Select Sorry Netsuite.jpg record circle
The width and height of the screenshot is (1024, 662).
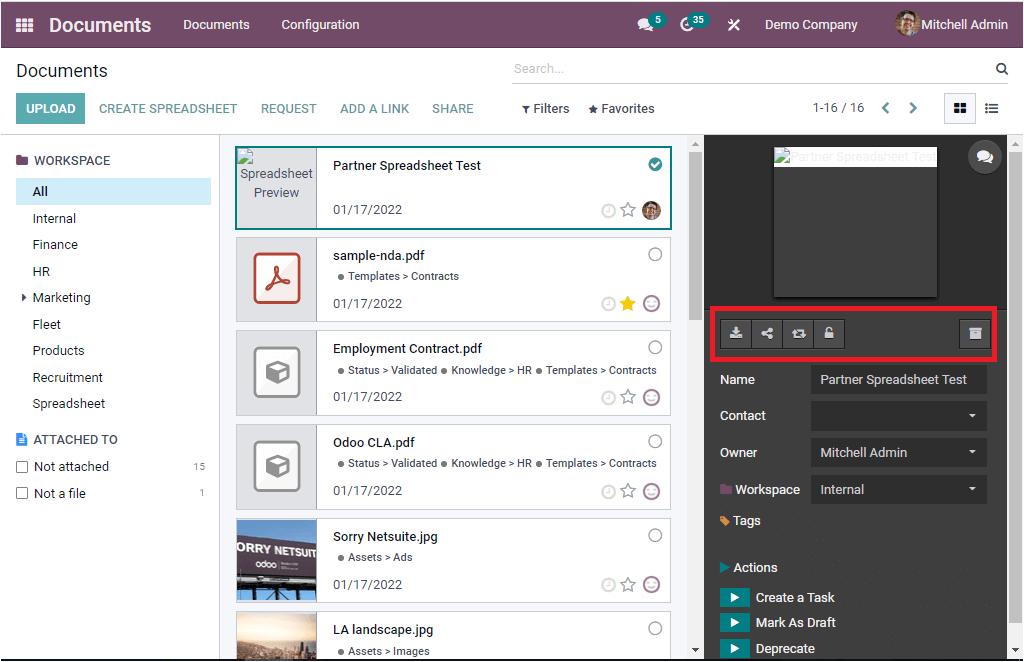click(x=655, y=535)
